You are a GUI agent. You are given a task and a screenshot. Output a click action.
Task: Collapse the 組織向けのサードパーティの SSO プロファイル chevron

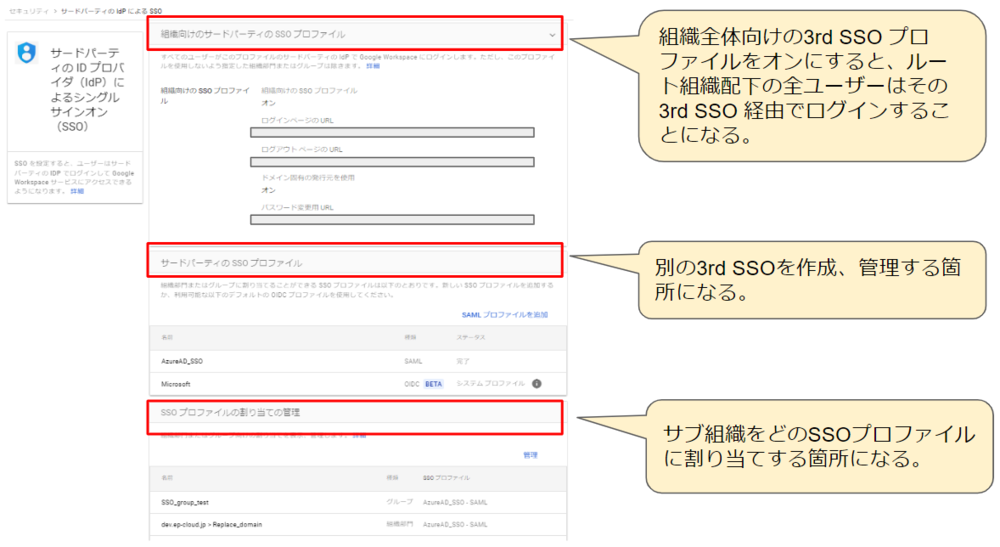(552, 35)
